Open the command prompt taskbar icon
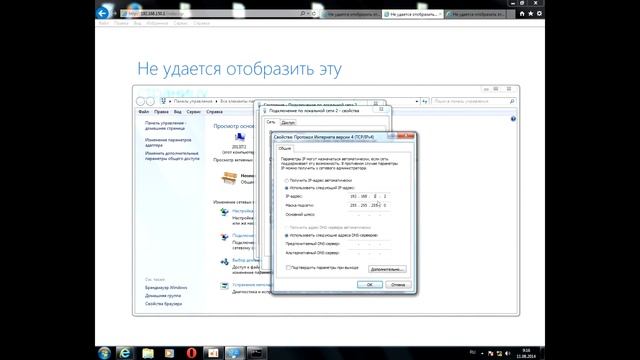Image resolution: width=640 pixels, height=360 pixels. pos(256,353)
